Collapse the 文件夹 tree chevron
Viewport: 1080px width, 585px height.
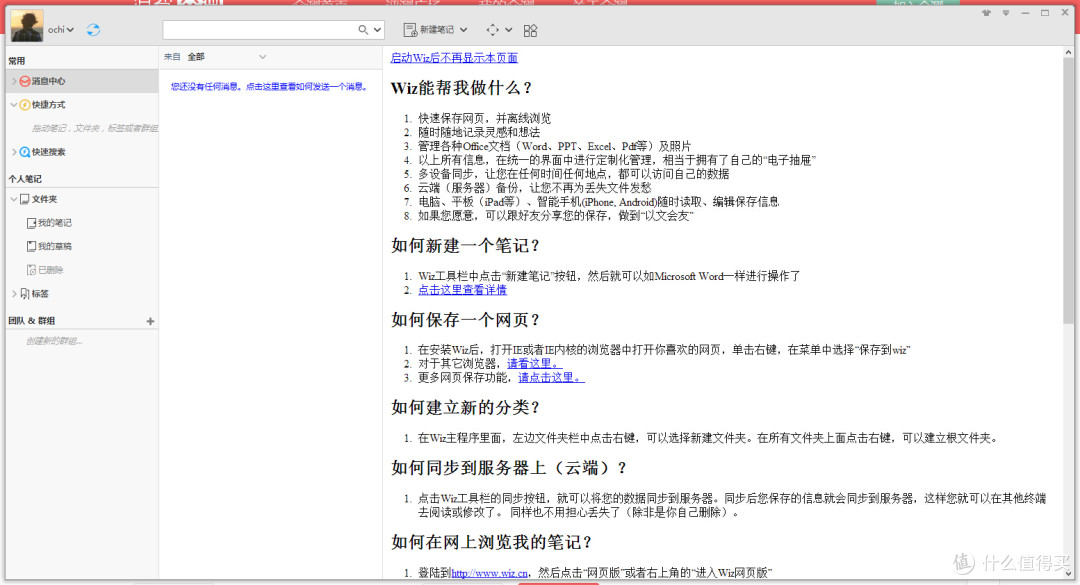click(x=14, y=199)
